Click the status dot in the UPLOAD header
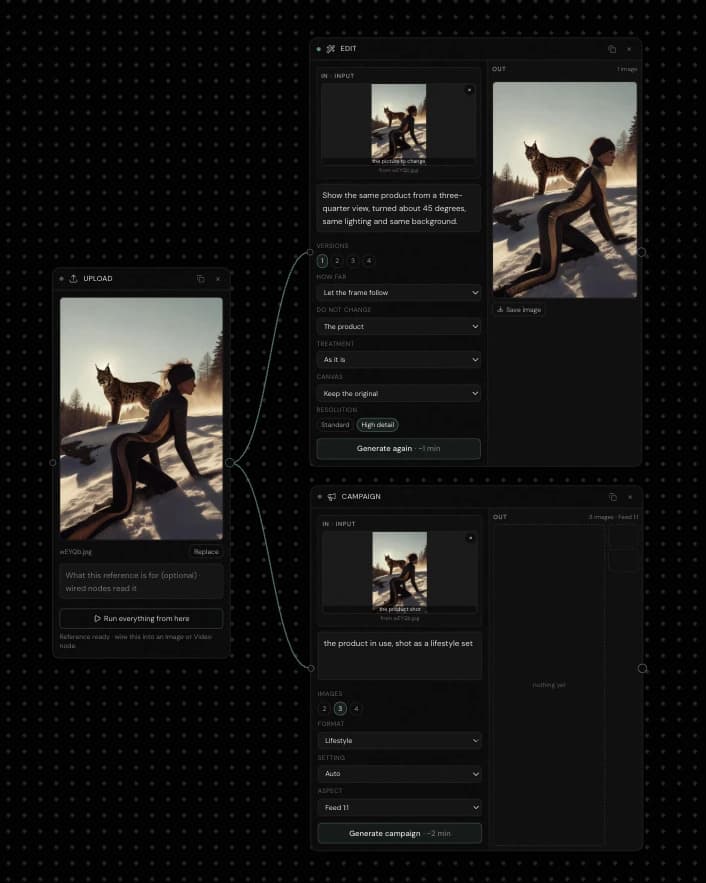Screen dimensions: 706x883 coord(61,279)
